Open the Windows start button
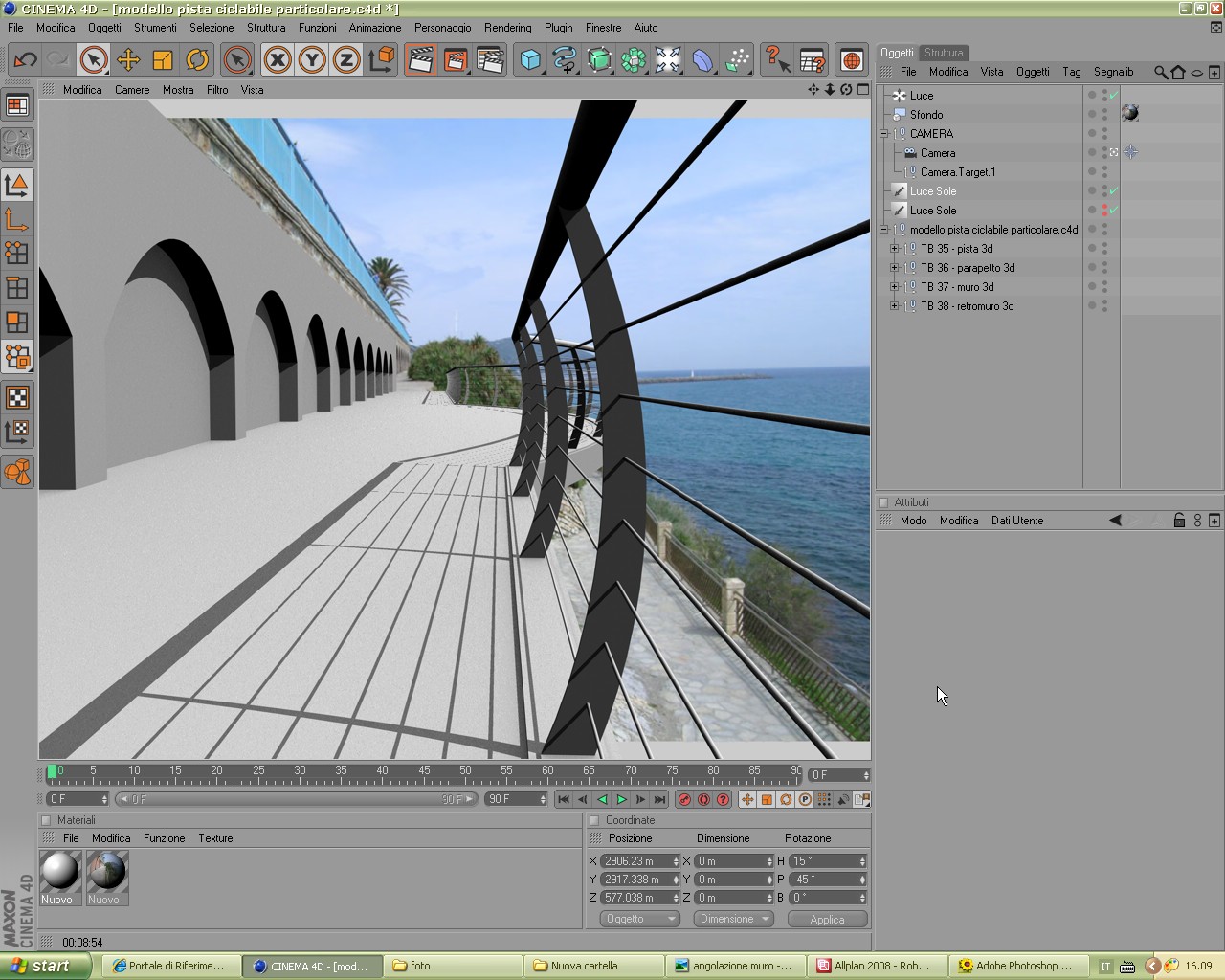This screenshot has height=980, width=1225. click(x=46, y=966)
